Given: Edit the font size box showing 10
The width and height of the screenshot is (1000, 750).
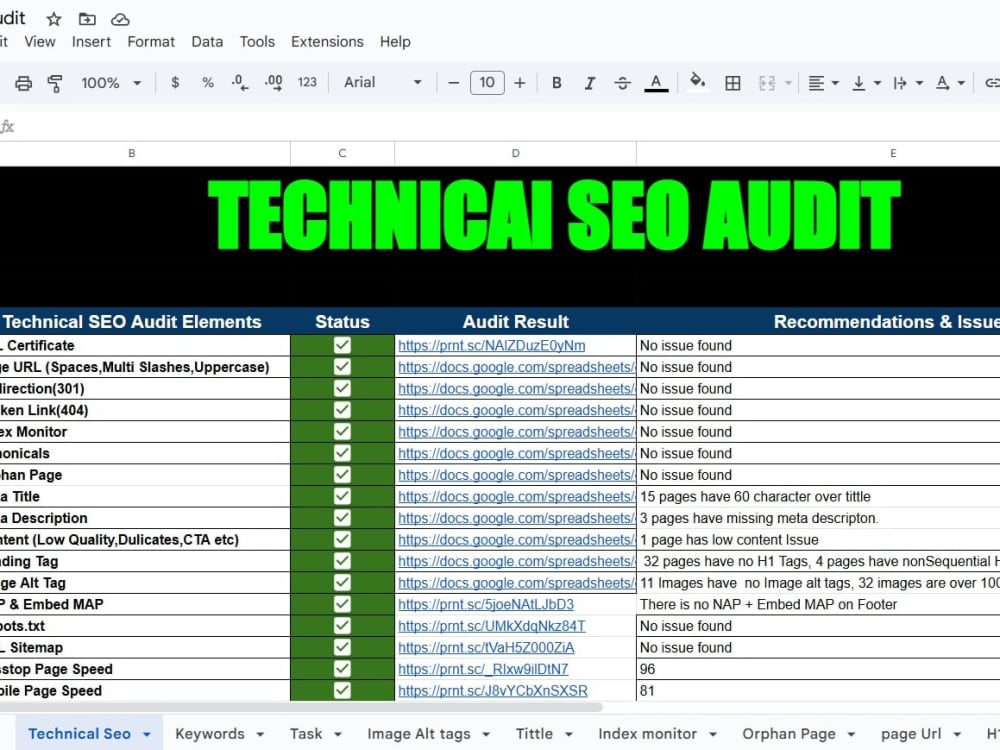Looking at the screenshot, I should [487, 82].
